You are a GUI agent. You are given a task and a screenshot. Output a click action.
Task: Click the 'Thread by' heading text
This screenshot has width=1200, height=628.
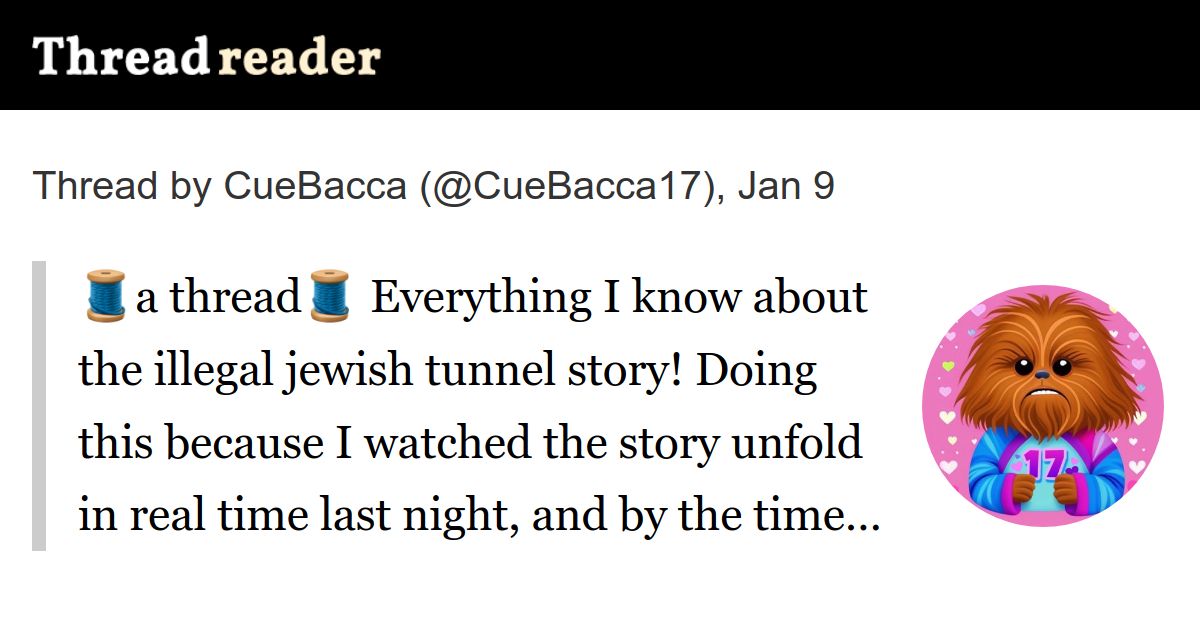(x=123, y=187)
